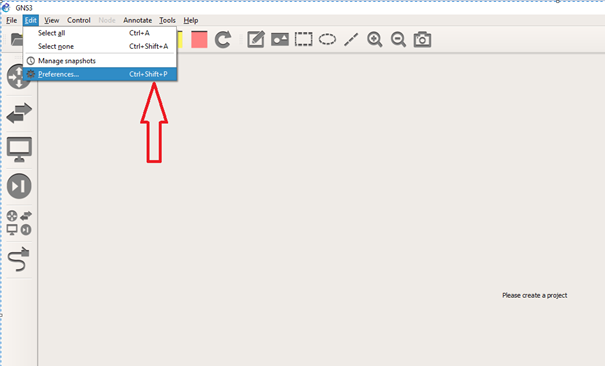Image resolution: width=605 pixels, height=366 pixels.
Task: Select the Draw an ellipse tool
Action: [x=327, y=39]
